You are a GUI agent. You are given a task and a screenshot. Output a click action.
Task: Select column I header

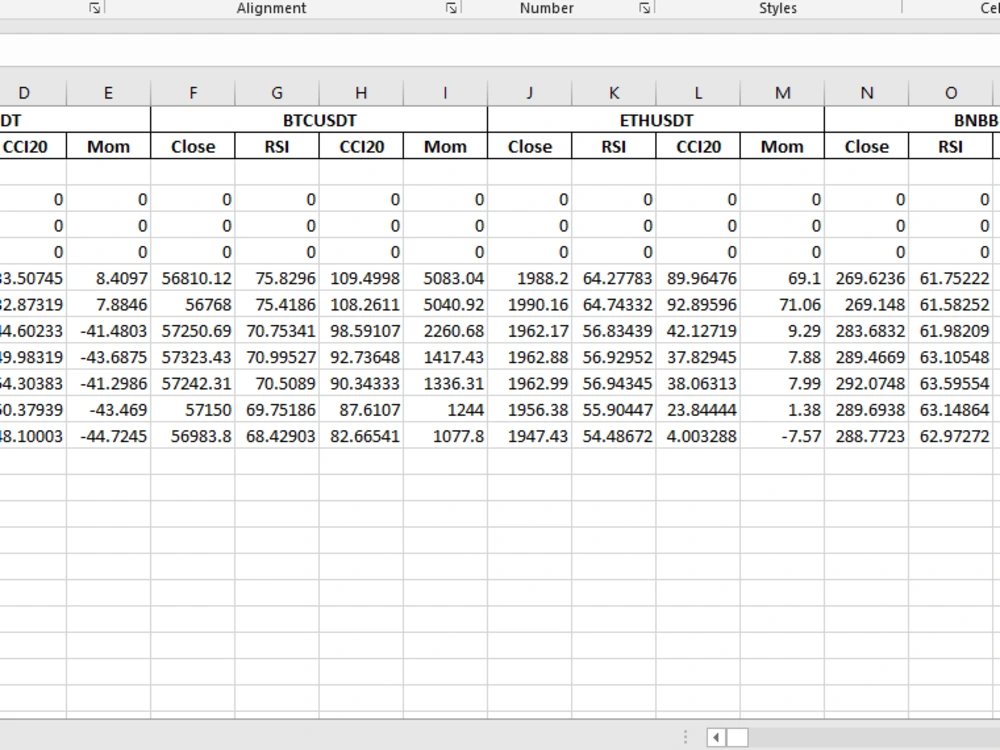click(445, 93)
